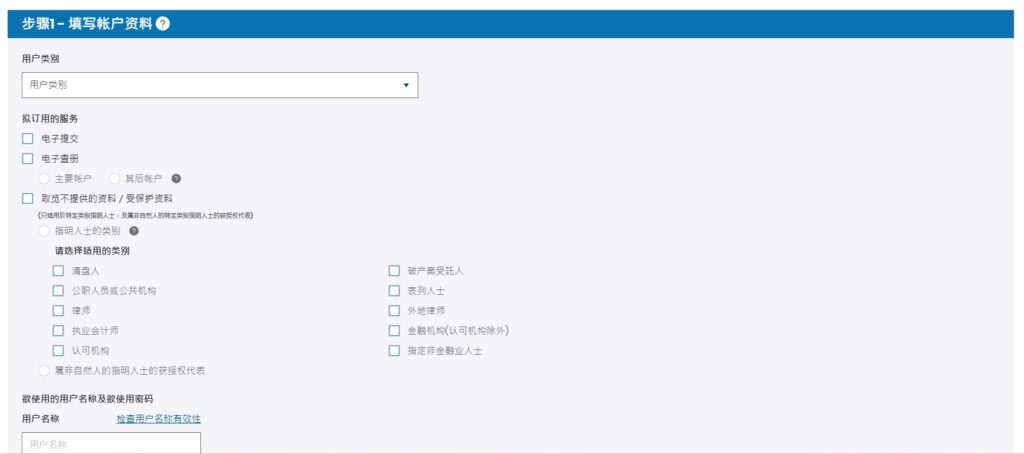Viewport: 1024px width, 454px height.
Task: Tick the 电子提交 checkbox
Action: point(27,138)
